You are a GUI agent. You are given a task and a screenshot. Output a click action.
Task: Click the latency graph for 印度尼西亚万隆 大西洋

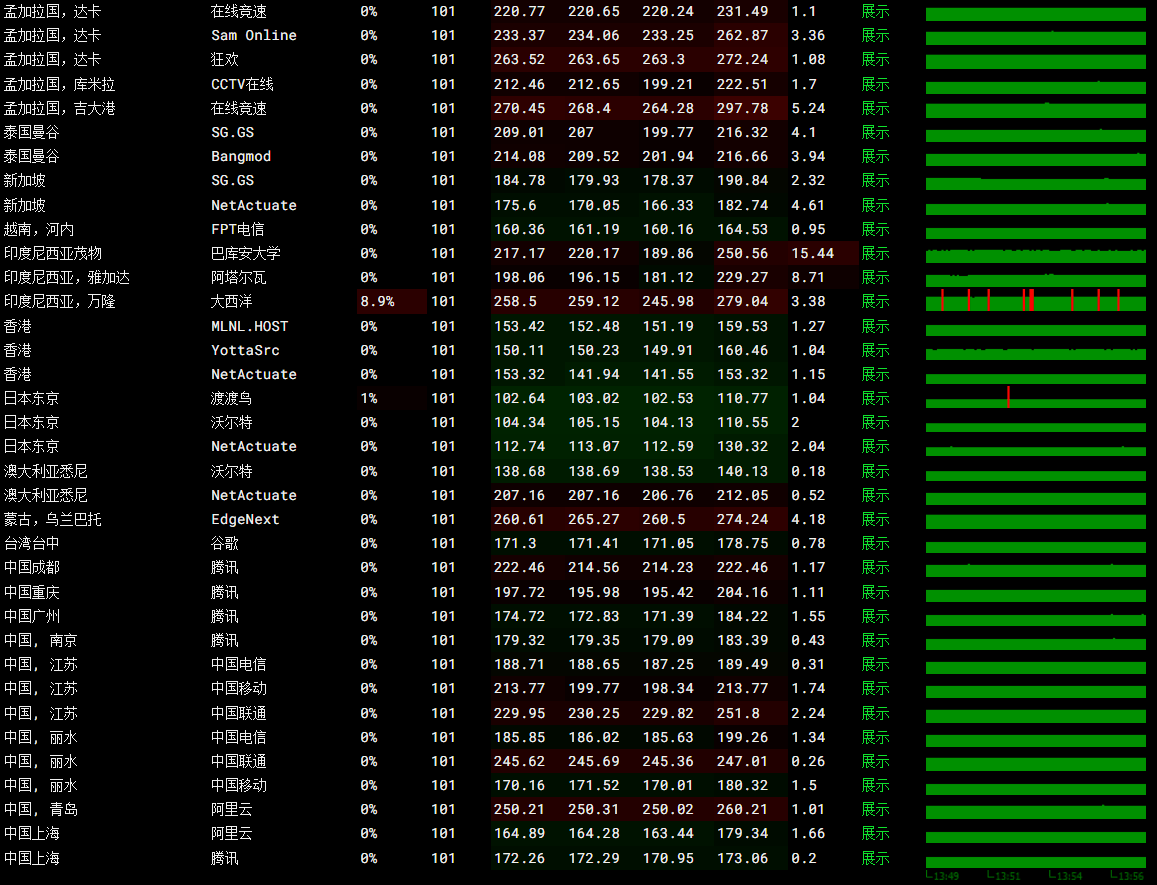pyautogui.click(x=1035, y=301)
